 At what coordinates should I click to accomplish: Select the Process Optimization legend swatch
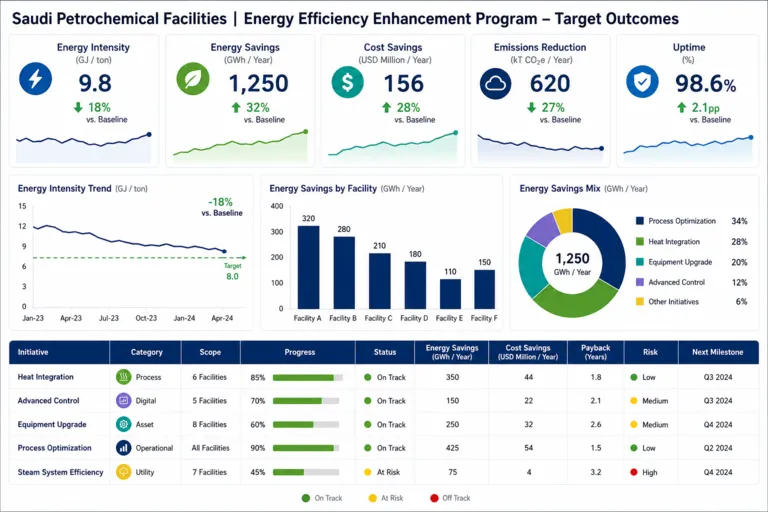tap(640, 221)
